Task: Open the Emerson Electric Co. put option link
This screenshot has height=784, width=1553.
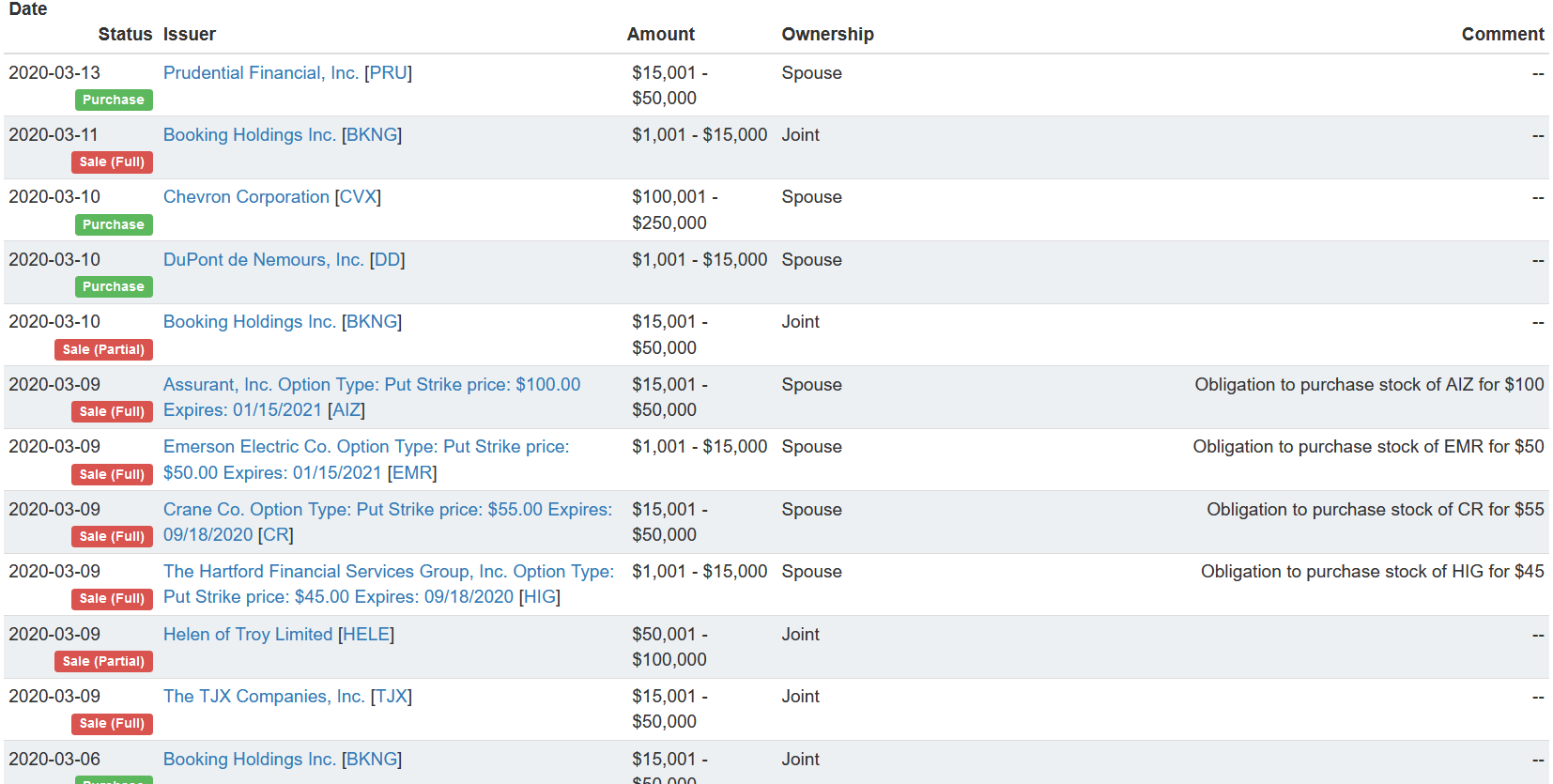Action: [x=366, y=460]
